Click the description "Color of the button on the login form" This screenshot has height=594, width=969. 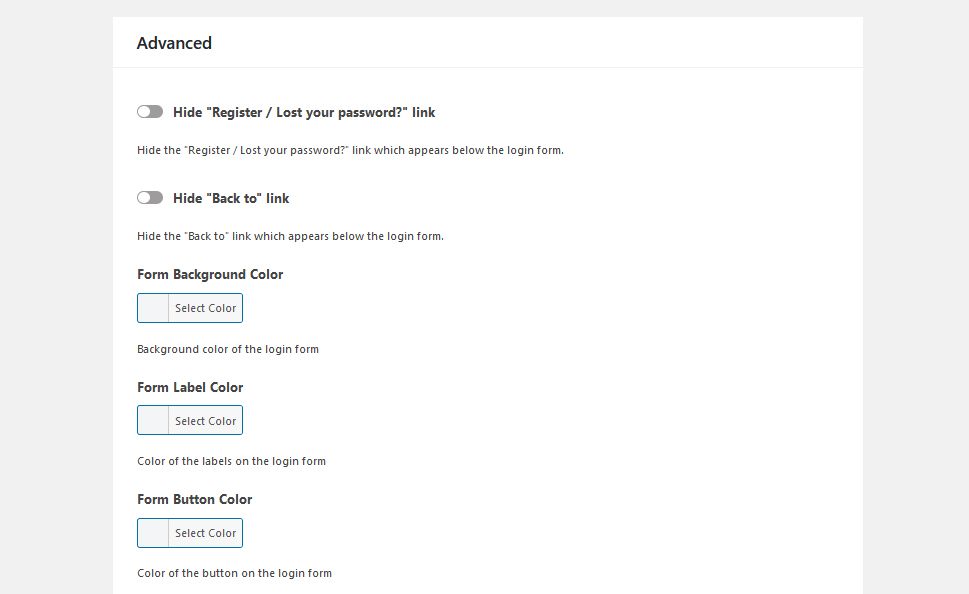point(234,573)
